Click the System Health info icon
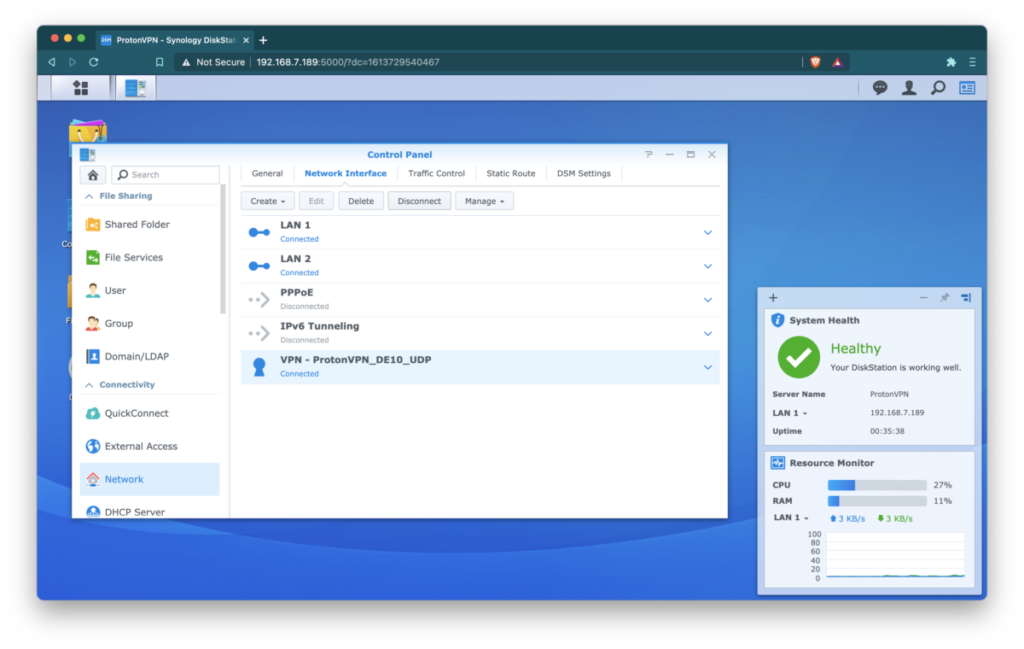 click(777, 321)
